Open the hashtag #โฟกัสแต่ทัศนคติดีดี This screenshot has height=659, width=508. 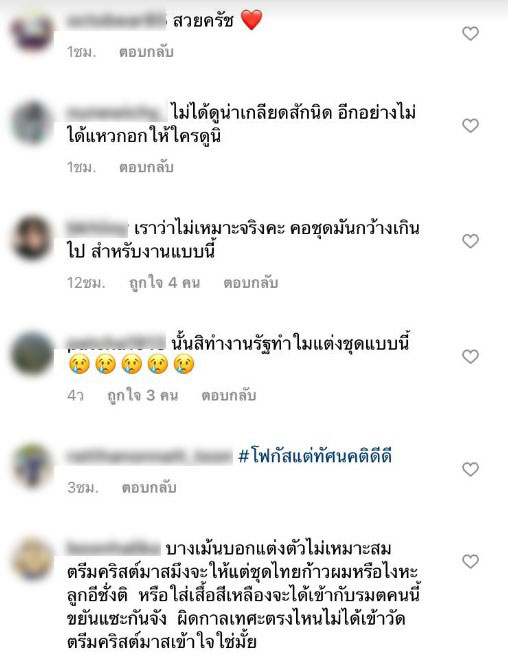tap(315, 456)
